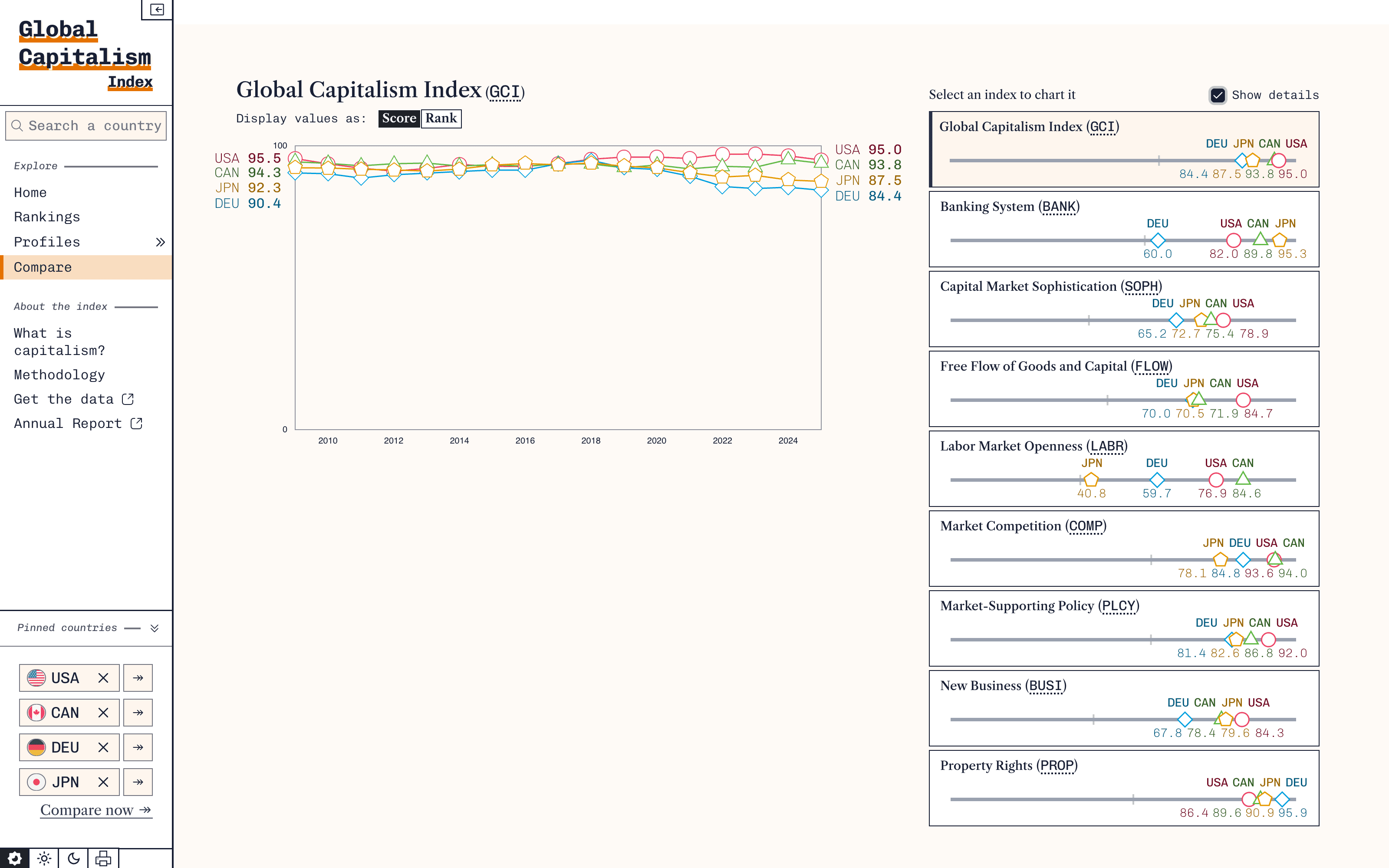Chart the New Business (BUSI) index

(1124, 708)
